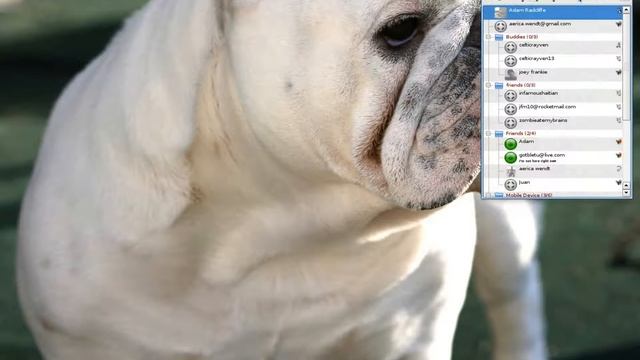Select the Buddies group label
This screenshot has height=360, width=640.
pyautogui.click(x=522, y=37)
